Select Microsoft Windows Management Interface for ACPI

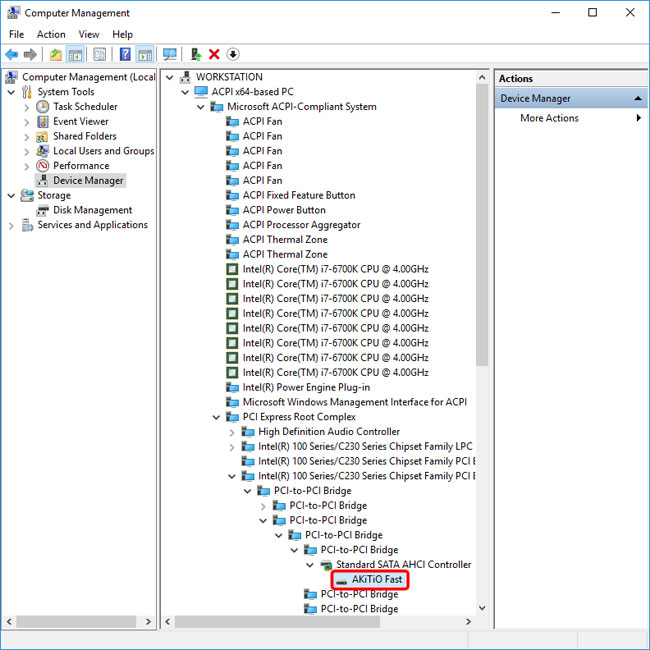354,402
